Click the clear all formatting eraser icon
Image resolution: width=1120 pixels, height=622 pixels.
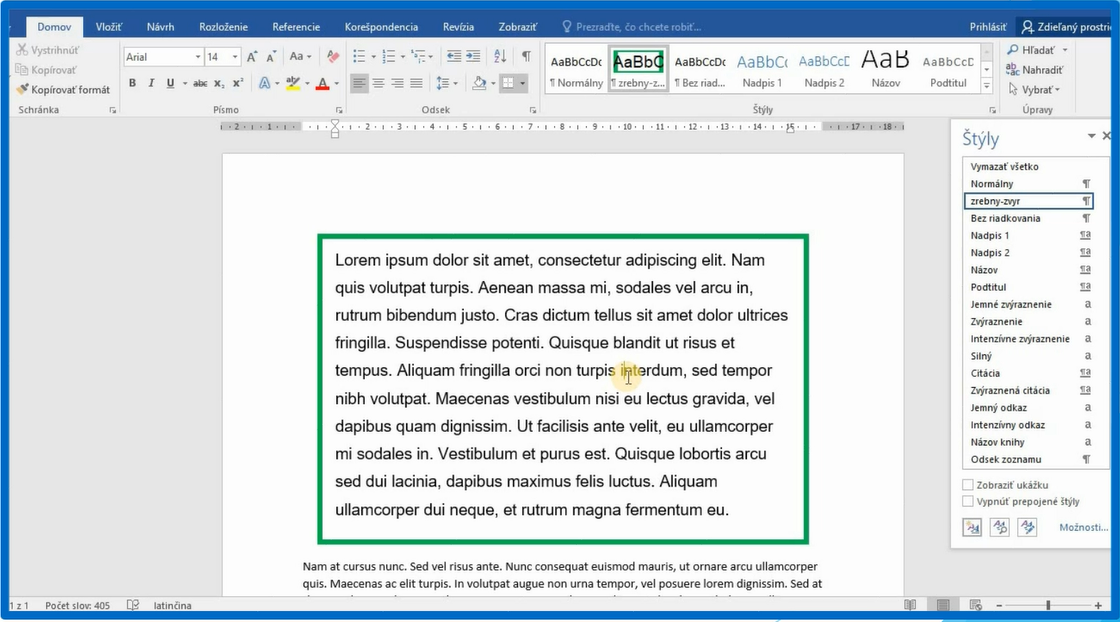tap(333, 57)
